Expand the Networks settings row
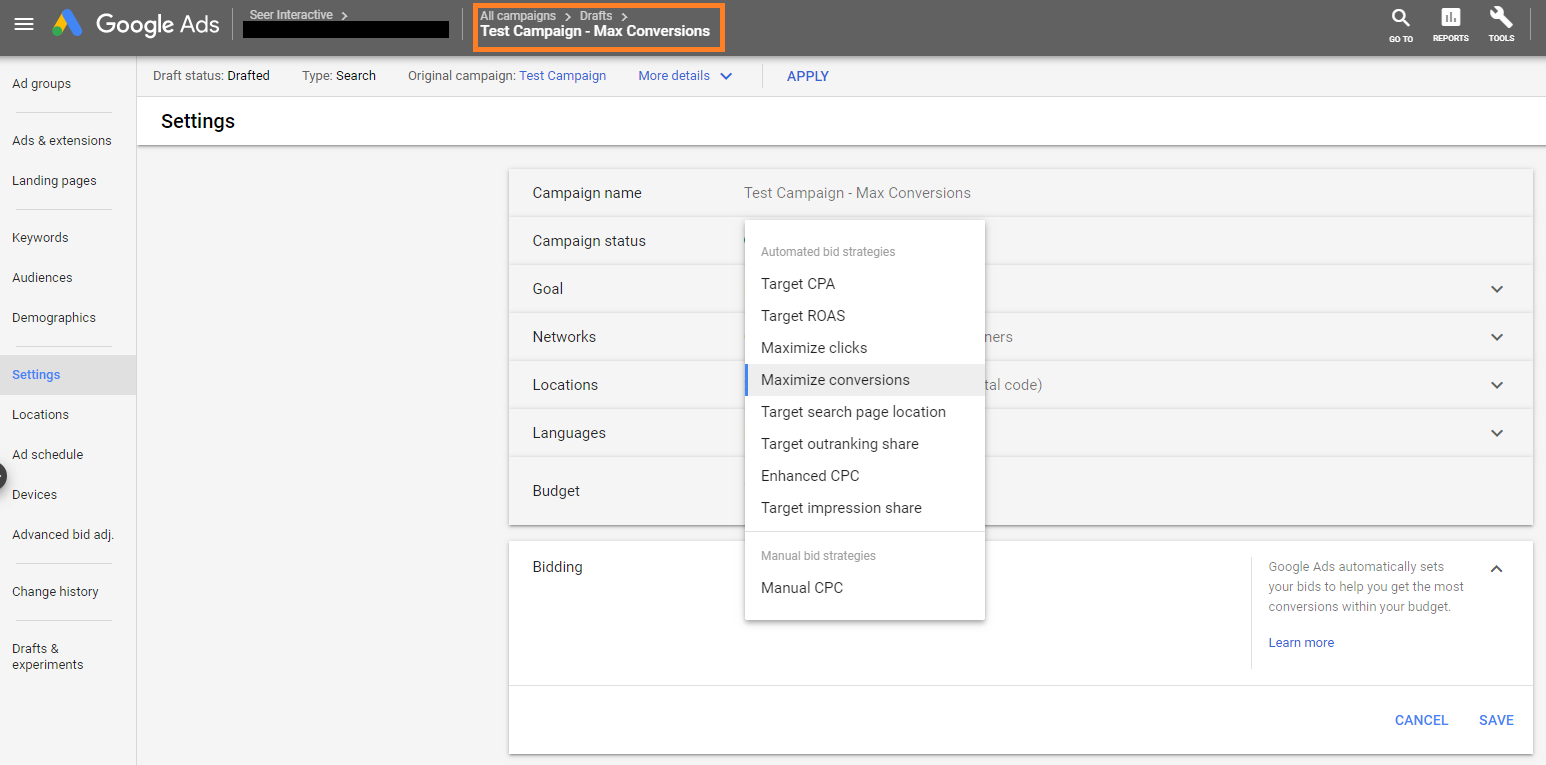 pyautogui.click(x=1496, y=337)
